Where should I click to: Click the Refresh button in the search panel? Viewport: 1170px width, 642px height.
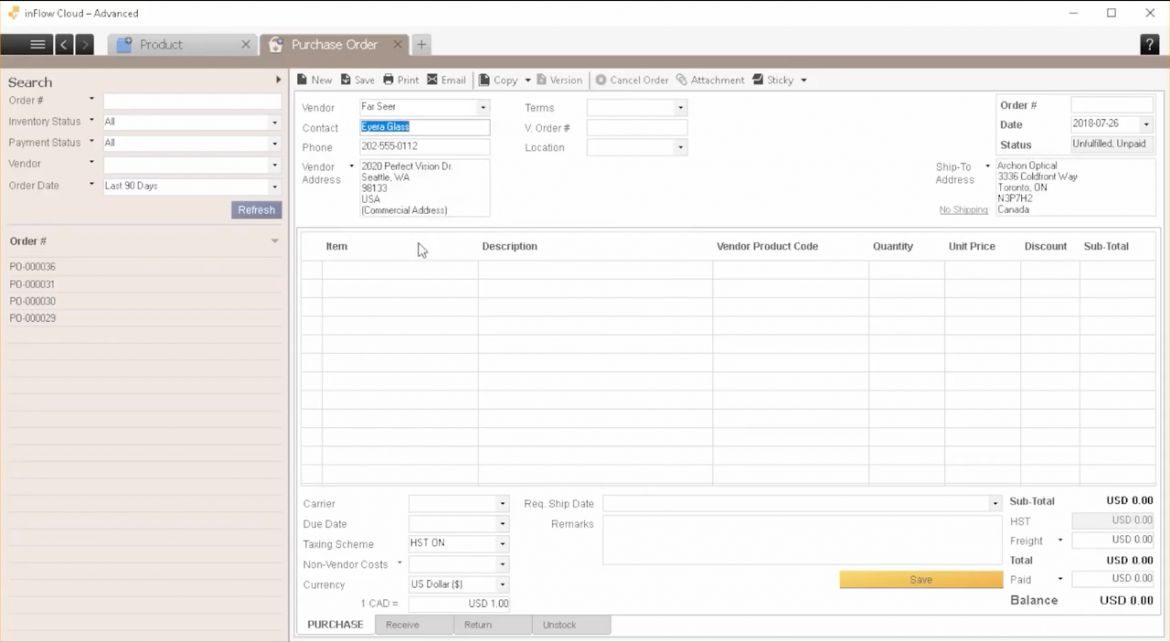[256, 209]
